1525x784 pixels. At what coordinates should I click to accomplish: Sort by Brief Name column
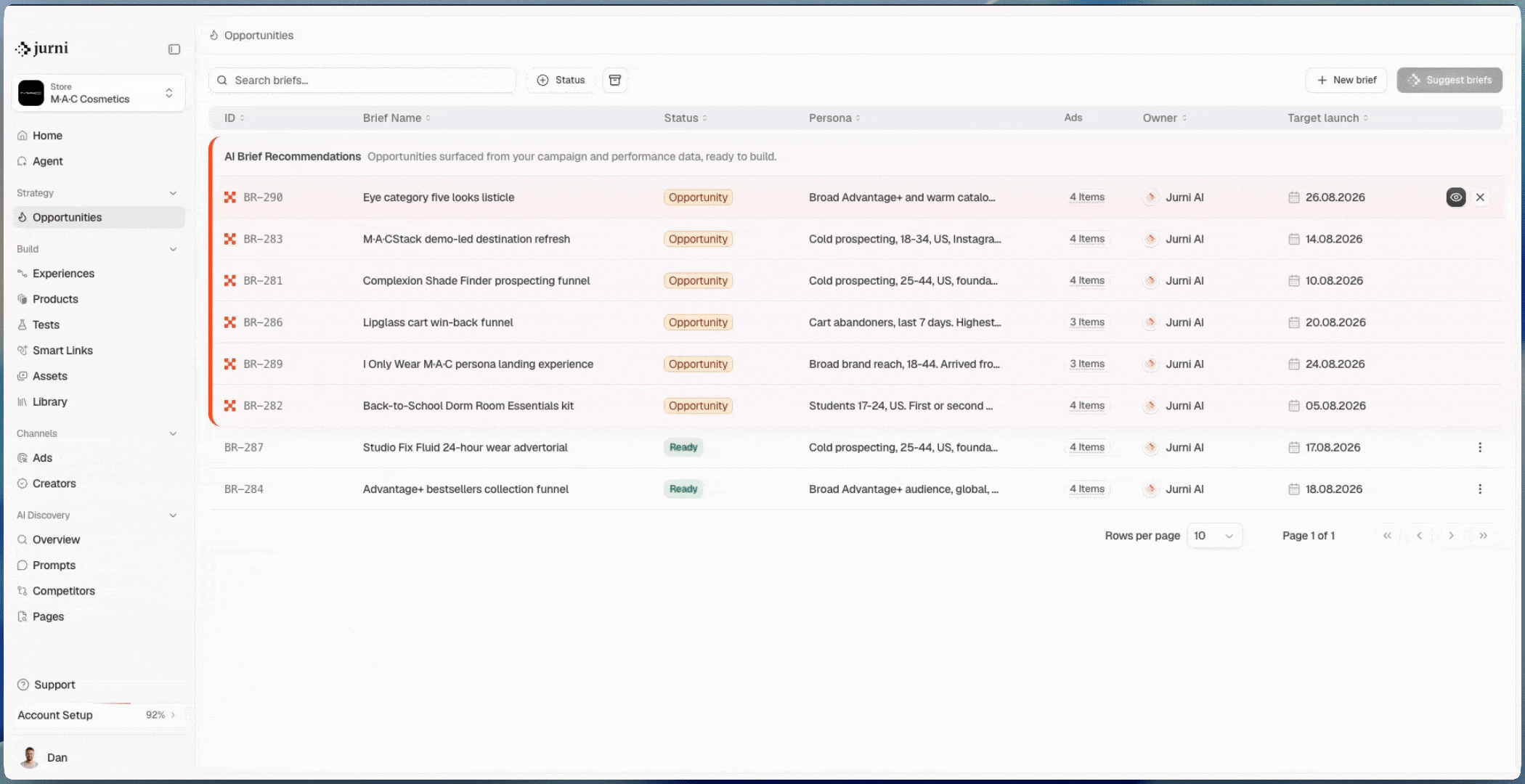pos(396,118)
